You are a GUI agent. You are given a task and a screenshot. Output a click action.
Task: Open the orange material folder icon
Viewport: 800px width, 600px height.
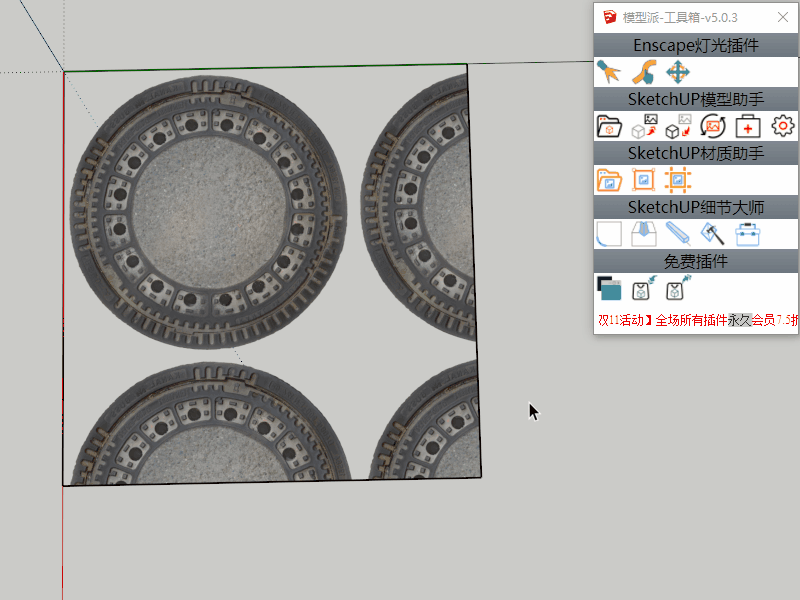click(608, 180)
